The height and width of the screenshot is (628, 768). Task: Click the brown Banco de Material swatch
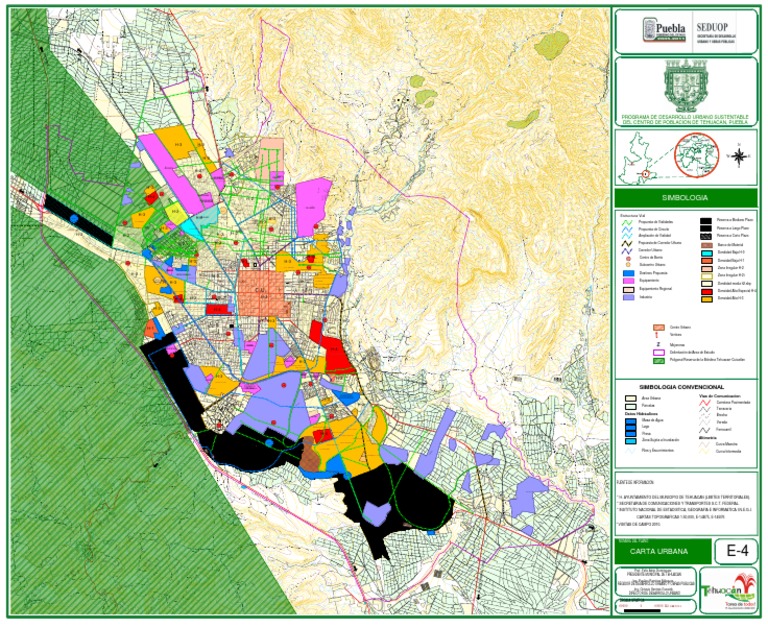coord(706,245)
